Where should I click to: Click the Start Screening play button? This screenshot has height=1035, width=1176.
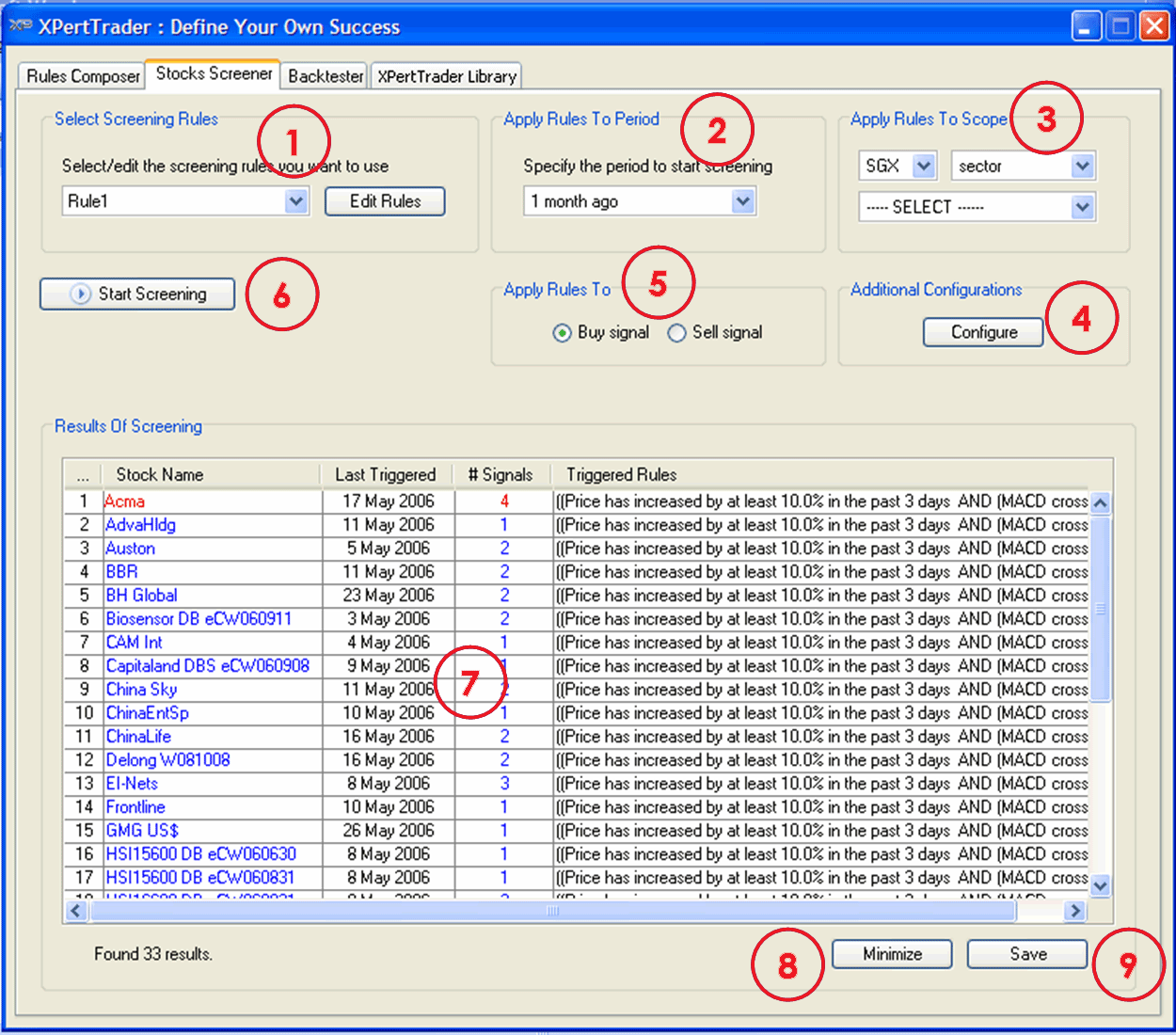pos(137,294)
